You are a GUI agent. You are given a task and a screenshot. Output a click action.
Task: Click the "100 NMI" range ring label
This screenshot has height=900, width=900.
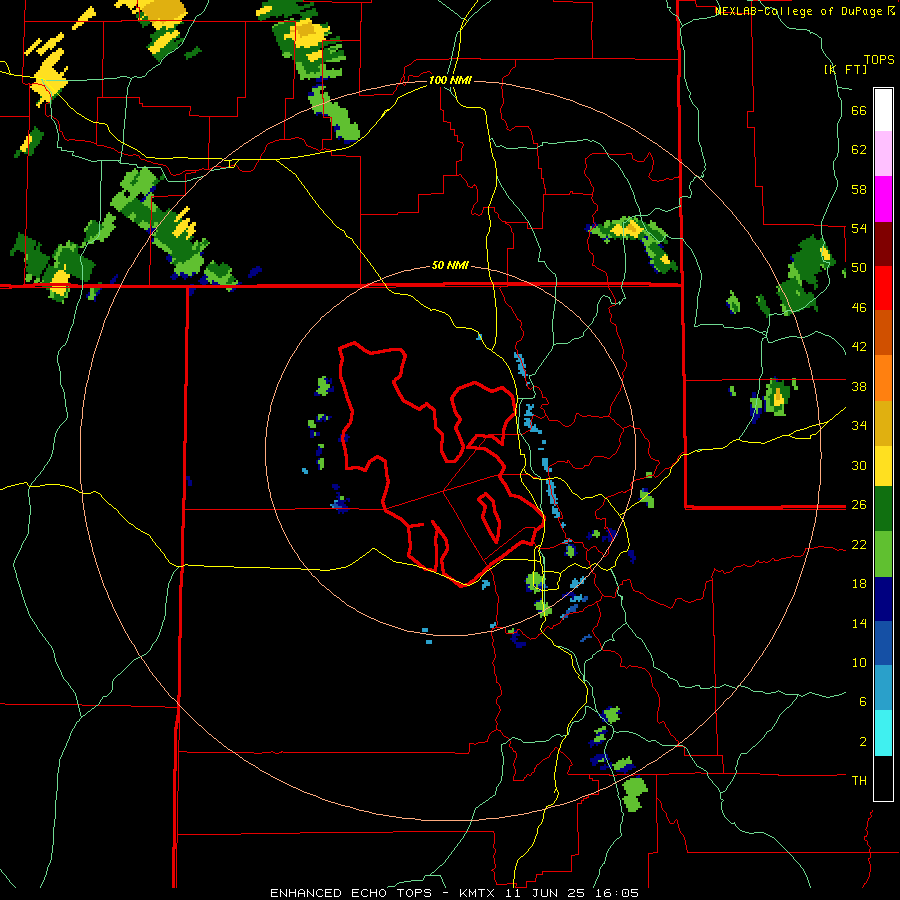450,80
